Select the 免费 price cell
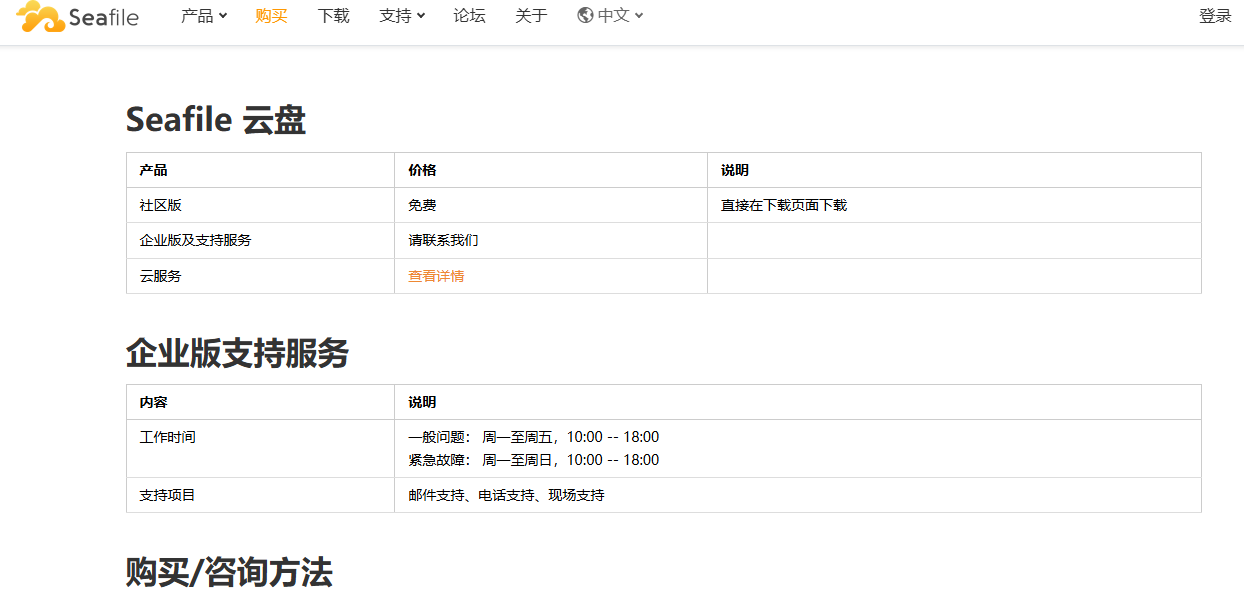This screenshot has height=595, width=1244. pos(551,205)
